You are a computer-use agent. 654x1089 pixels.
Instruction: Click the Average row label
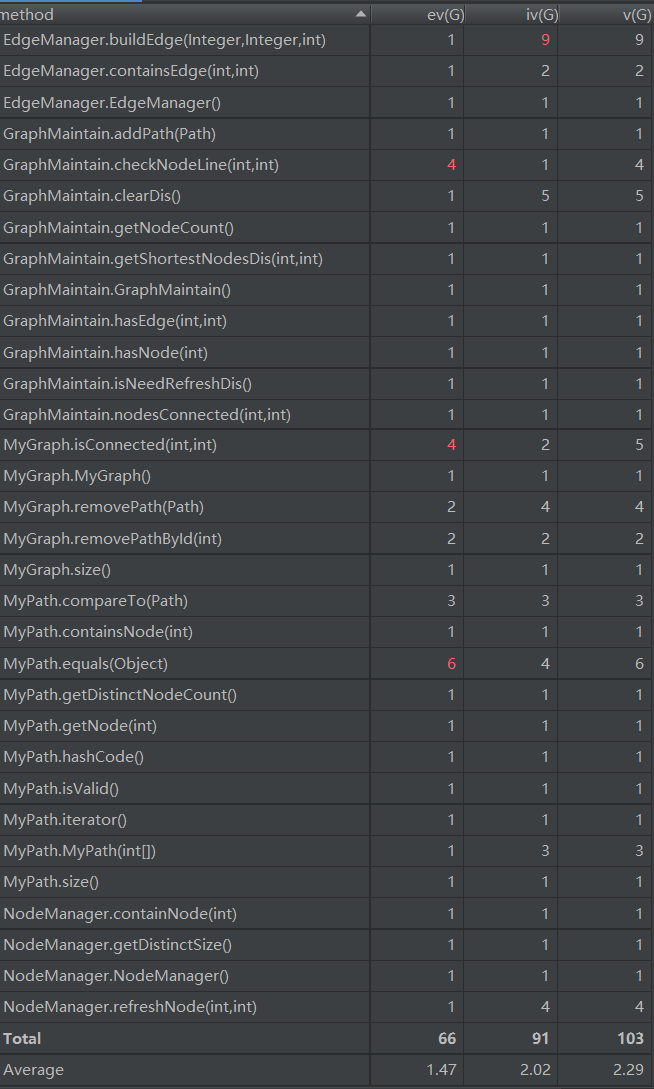pyautogui.click(x=33, y=1070)
